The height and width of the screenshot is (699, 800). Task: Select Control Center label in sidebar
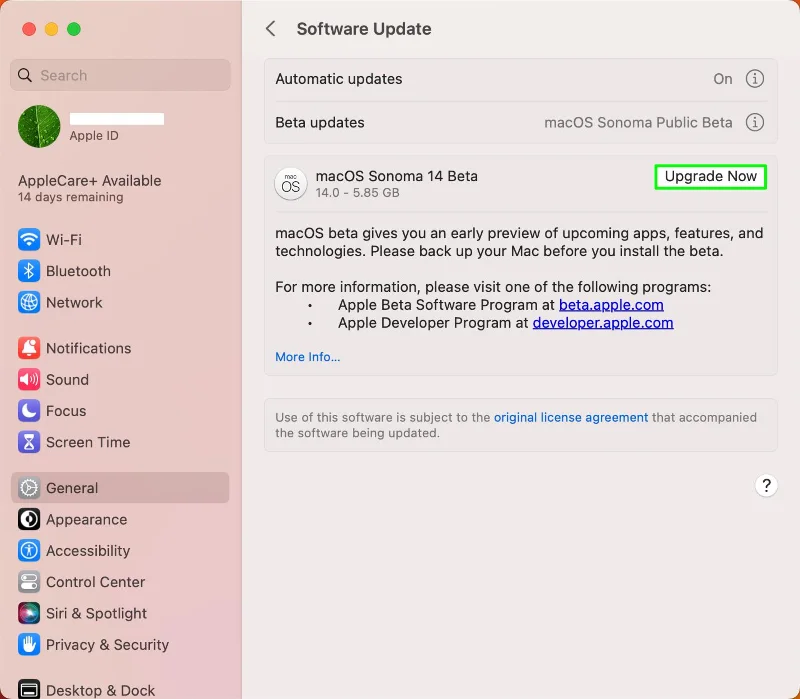(x=95, y=582)
